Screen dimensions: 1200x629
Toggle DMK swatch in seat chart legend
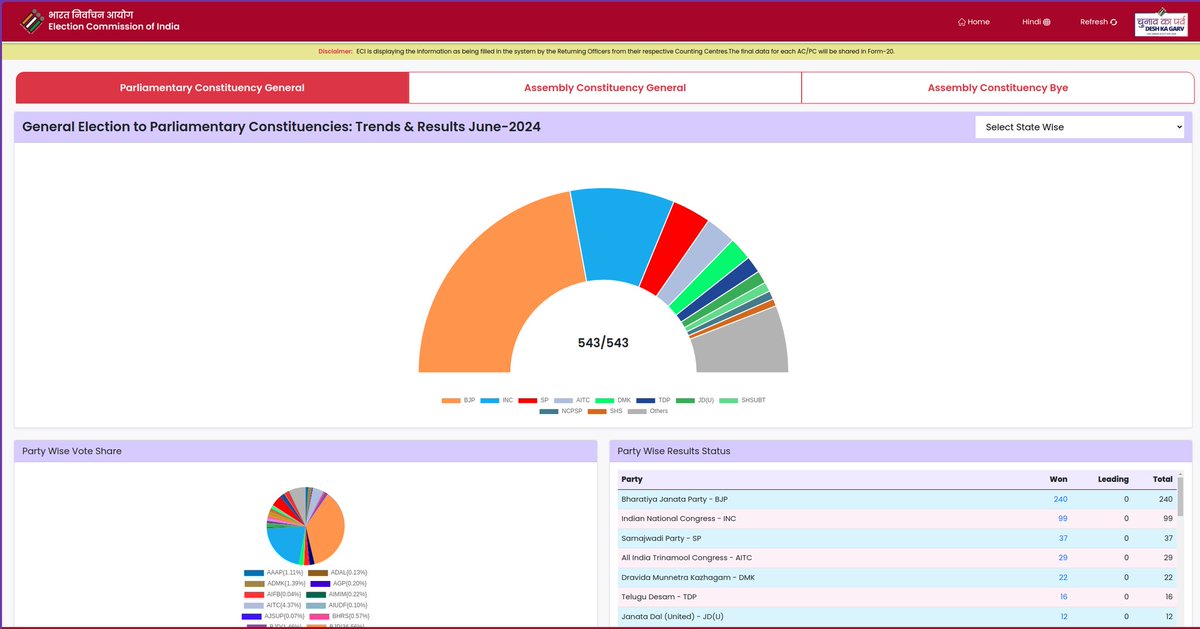point(604,400)
